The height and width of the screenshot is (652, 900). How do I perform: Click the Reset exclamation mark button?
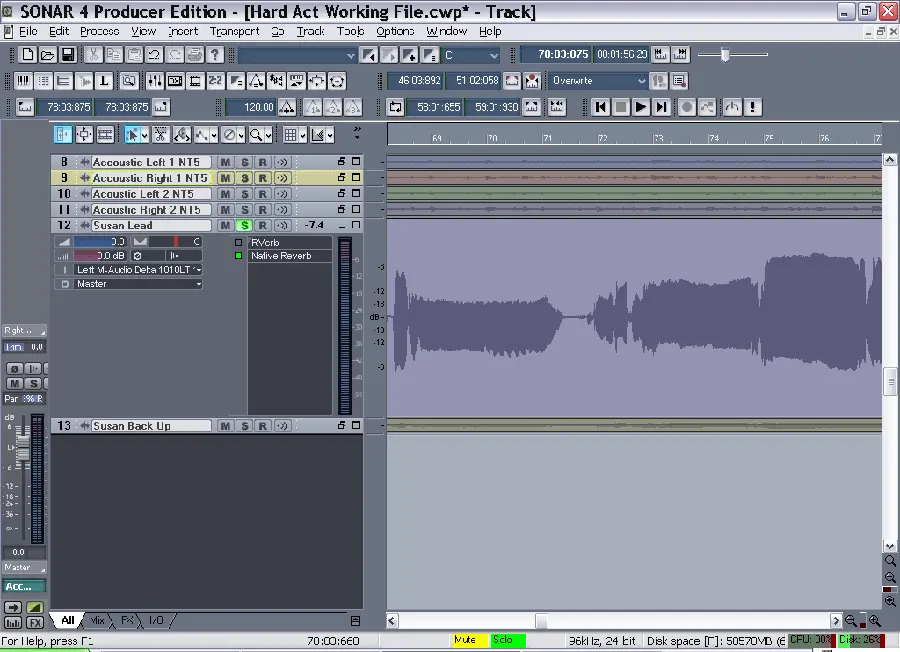752,107
